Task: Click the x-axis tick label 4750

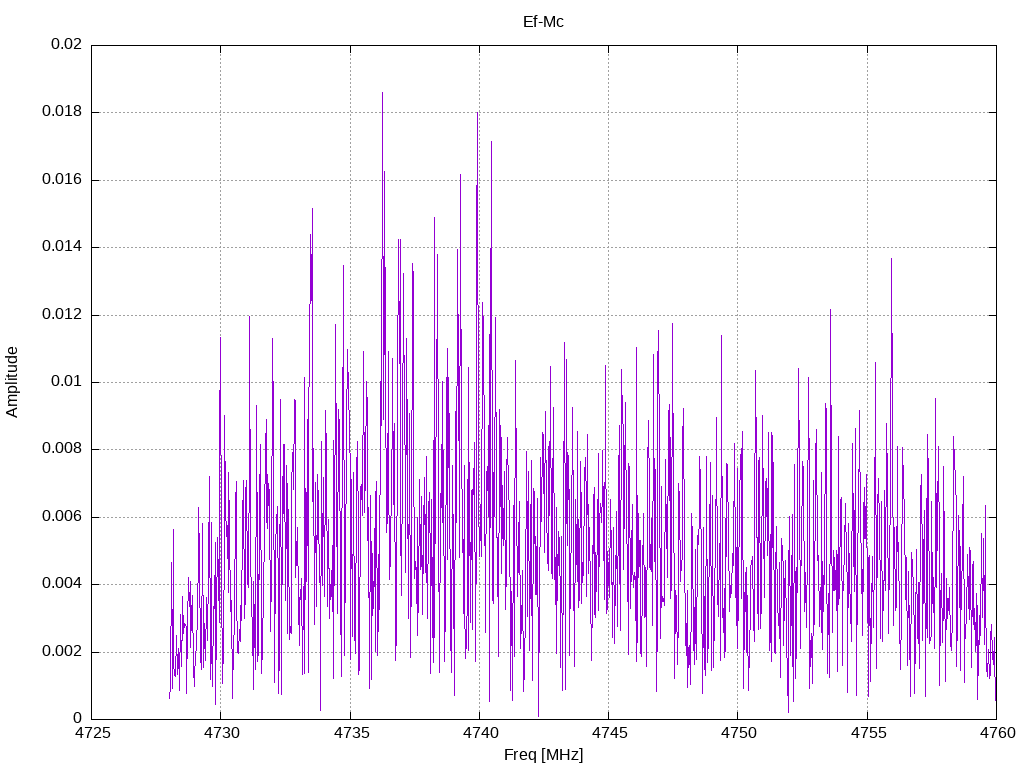Action: point(738,733)
